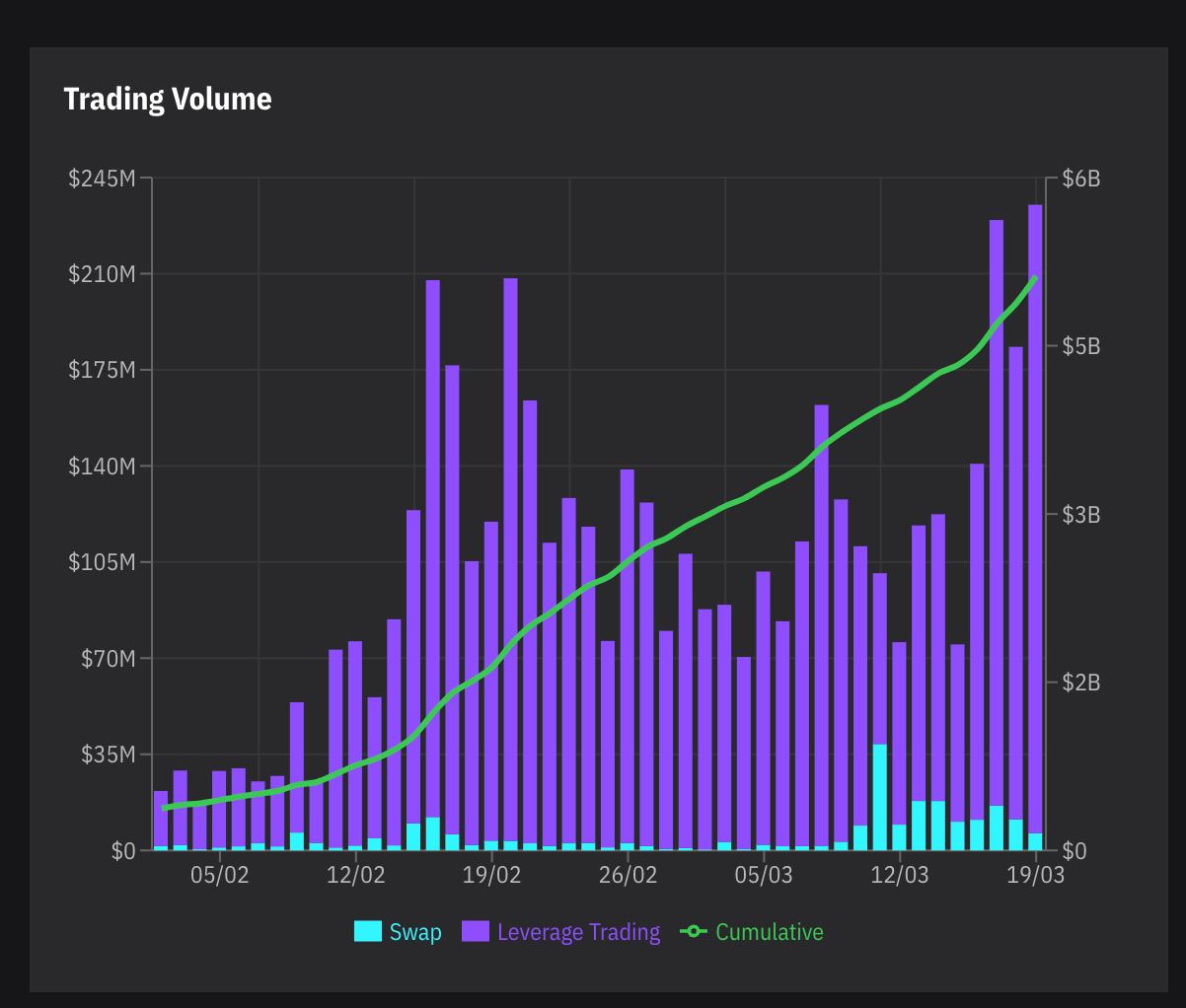Select the first purple bar on far left

(x=161, y=819)
